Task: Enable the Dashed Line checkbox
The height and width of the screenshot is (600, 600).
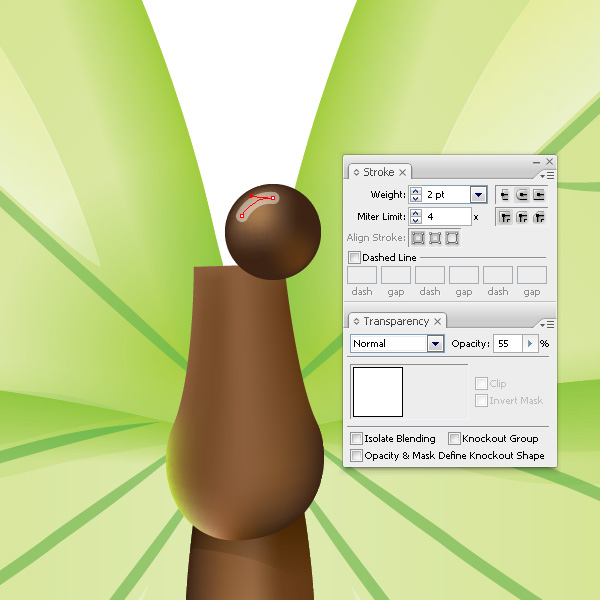Action: coord(354,257)
